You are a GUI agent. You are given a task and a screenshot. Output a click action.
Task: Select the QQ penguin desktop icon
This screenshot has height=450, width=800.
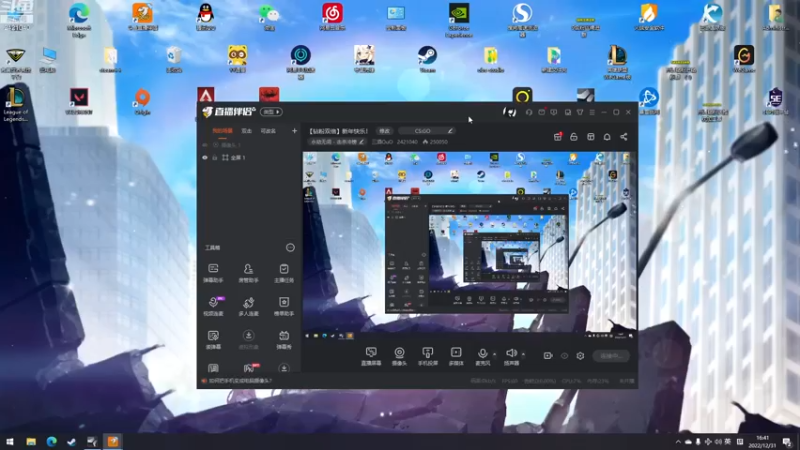pyautogui.click(x=206, y=17)
